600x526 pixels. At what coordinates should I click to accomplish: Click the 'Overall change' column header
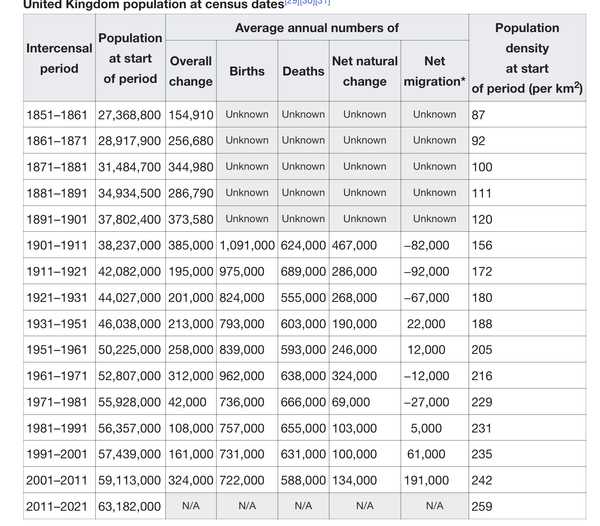click(191, 71)
